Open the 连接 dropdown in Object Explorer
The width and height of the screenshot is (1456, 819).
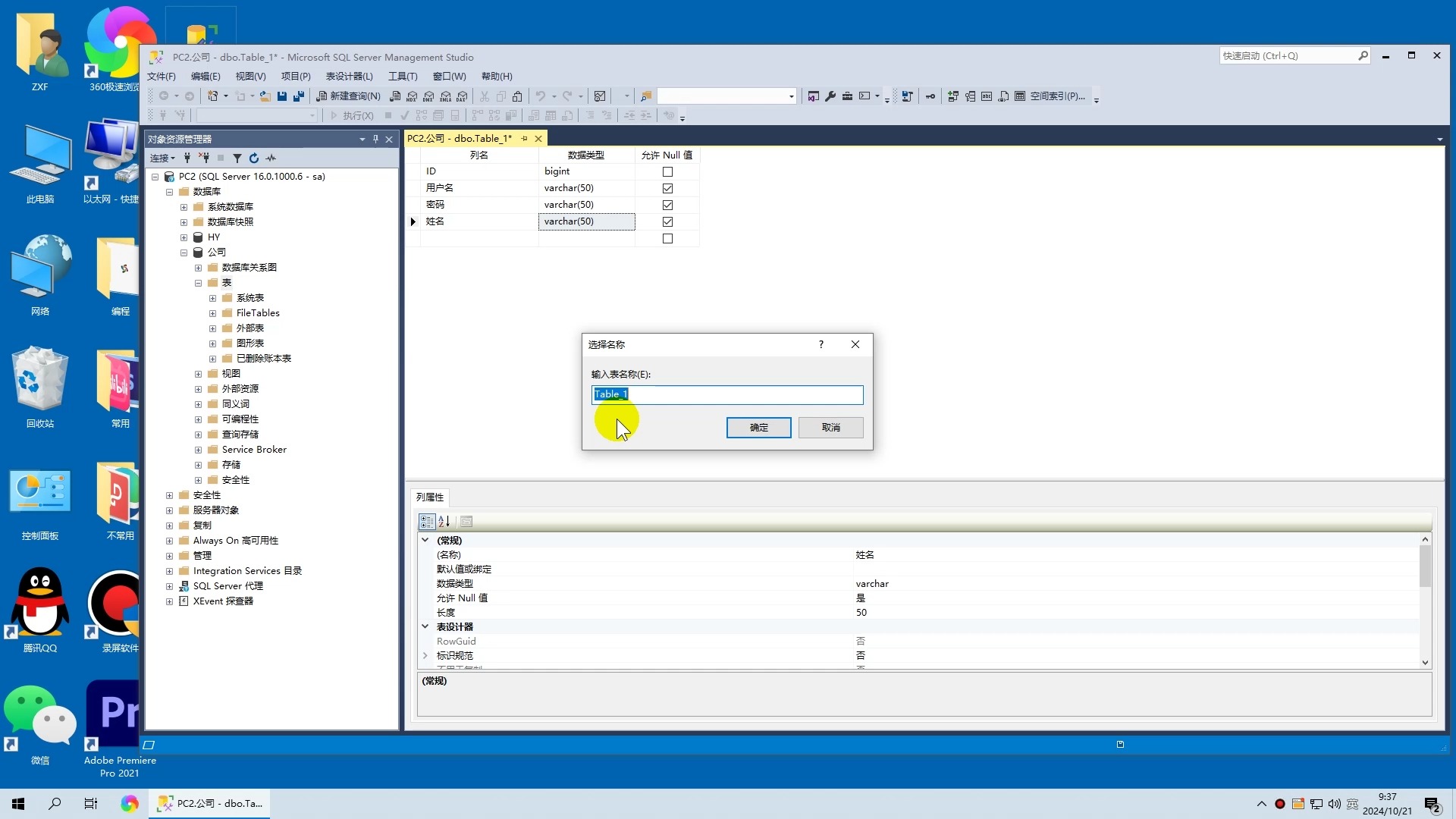pyautogui.click(x=162, y=158)
